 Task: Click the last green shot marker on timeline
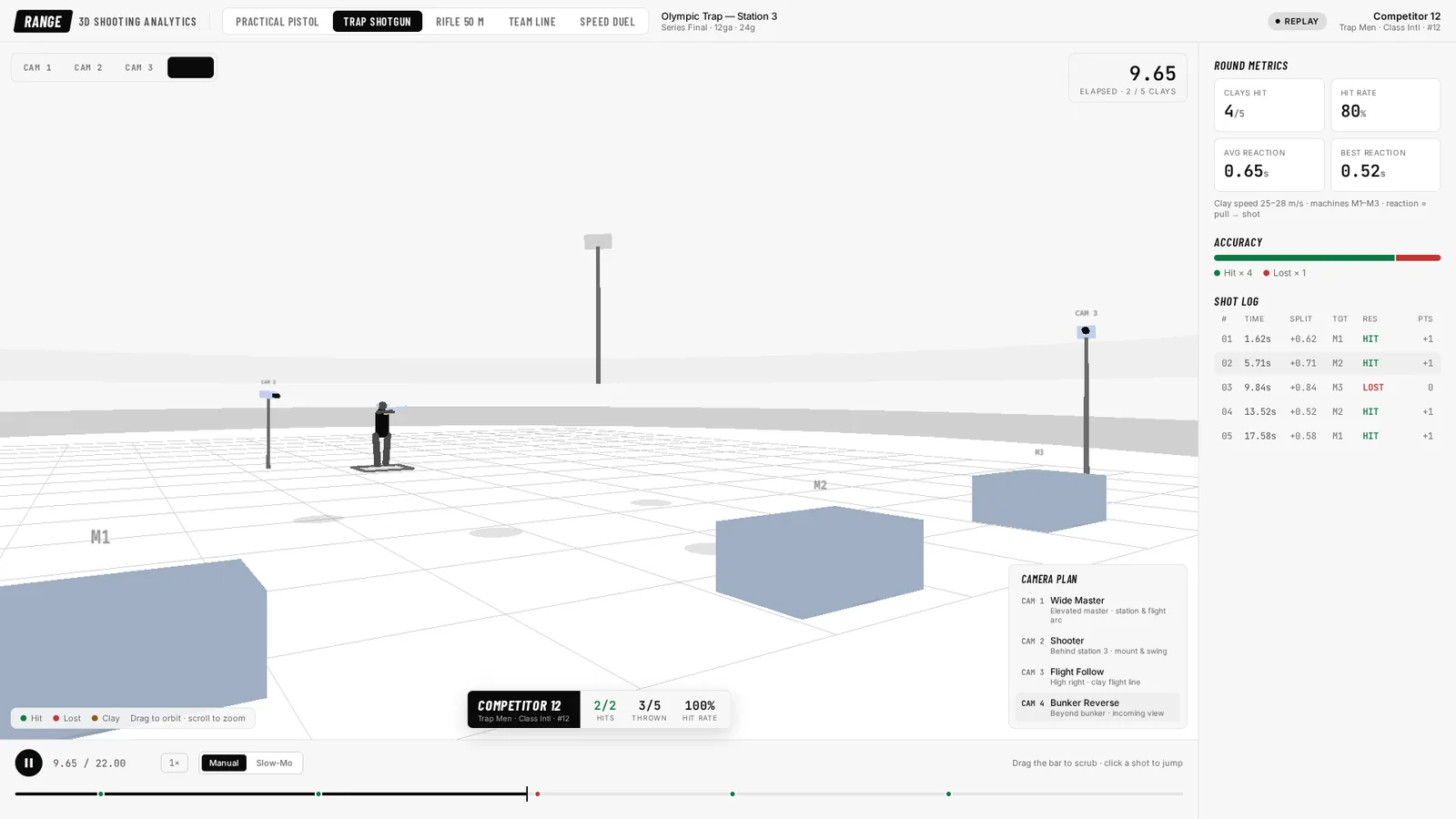click(948, 794)
